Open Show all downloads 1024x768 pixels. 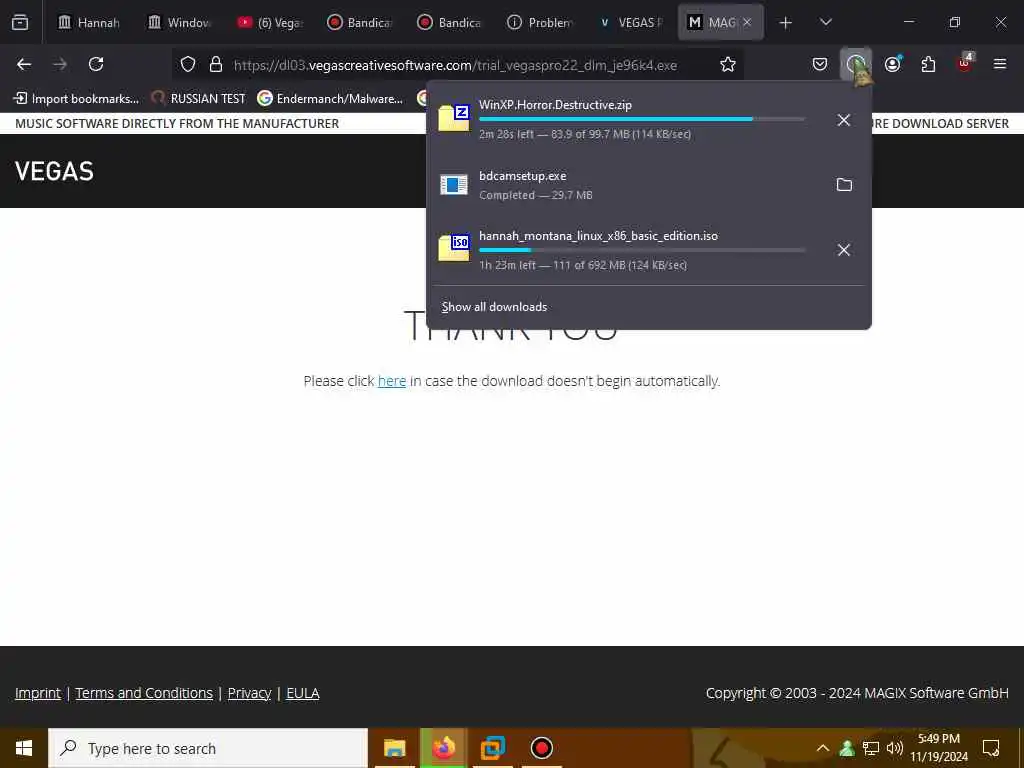point(494,307)
